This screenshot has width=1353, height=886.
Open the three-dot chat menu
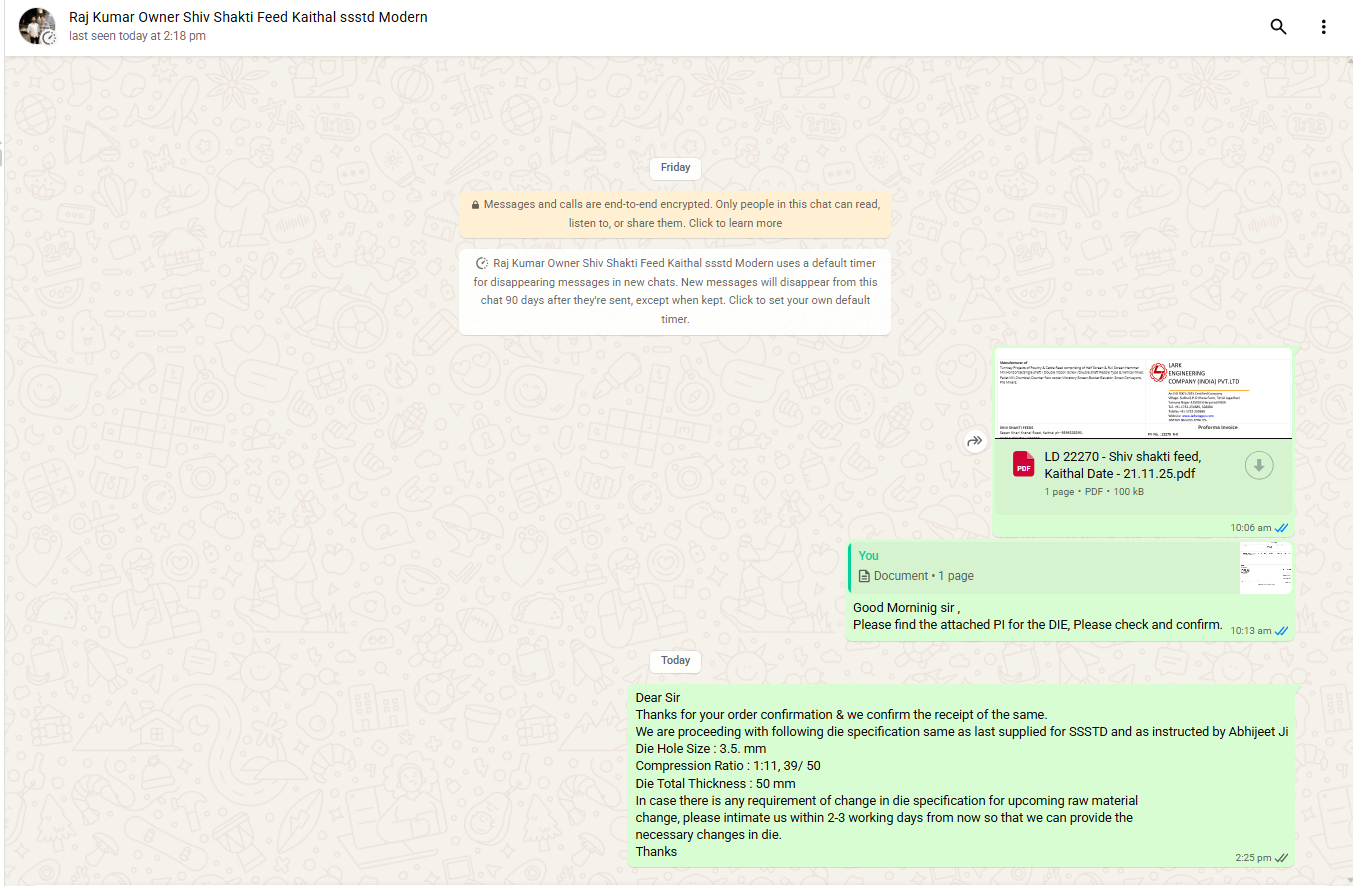[1323, 27]
